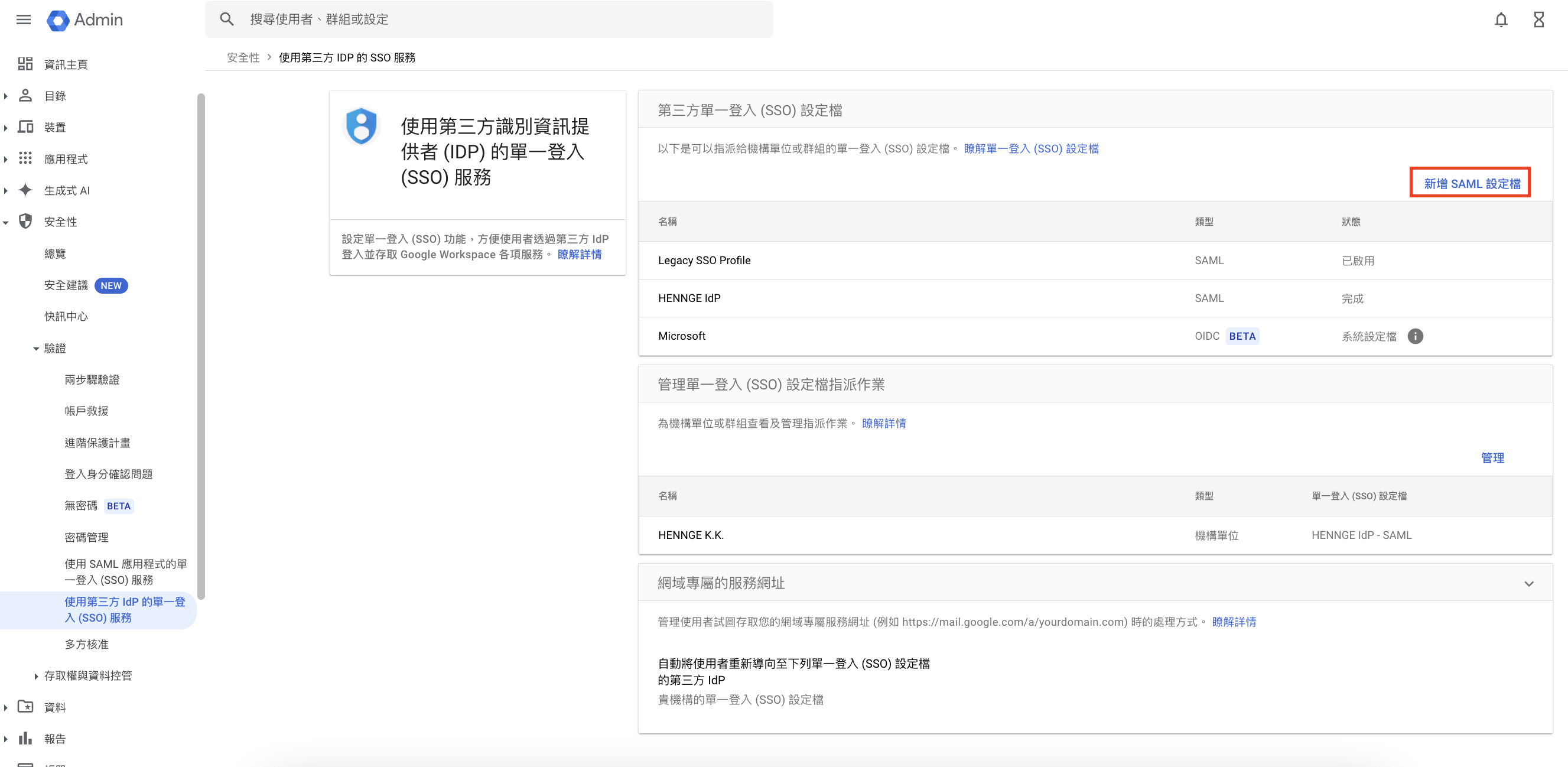The image size is (1568, 767).
Task: Click the 目錄 person icon
Action: click(25, 96)
